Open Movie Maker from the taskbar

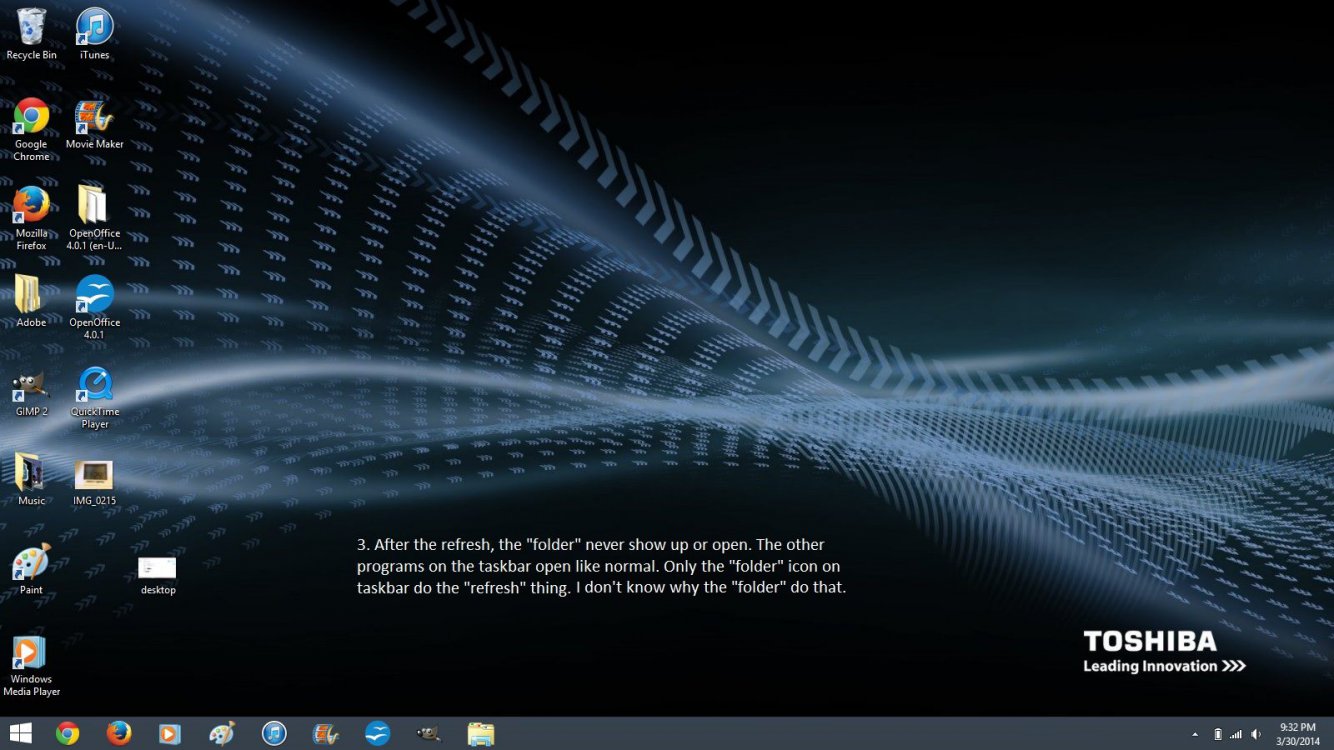click(x=326, y=733)
